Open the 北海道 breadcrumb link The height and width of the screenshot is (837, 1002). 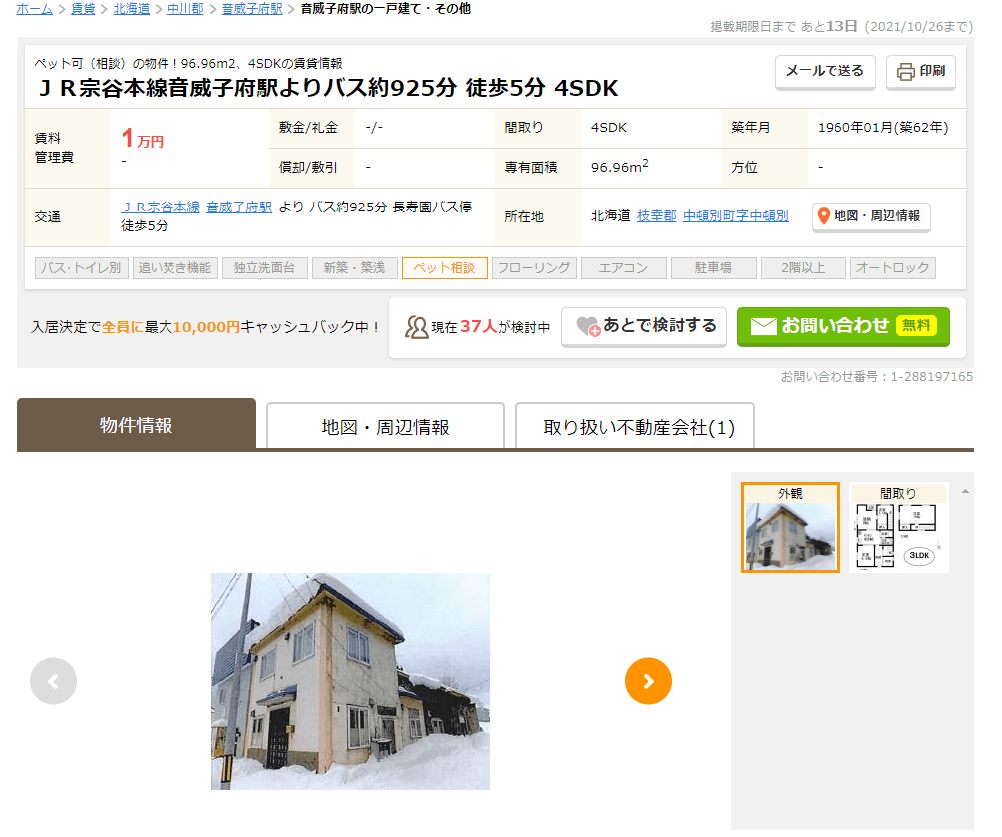(x=132, y=9)
